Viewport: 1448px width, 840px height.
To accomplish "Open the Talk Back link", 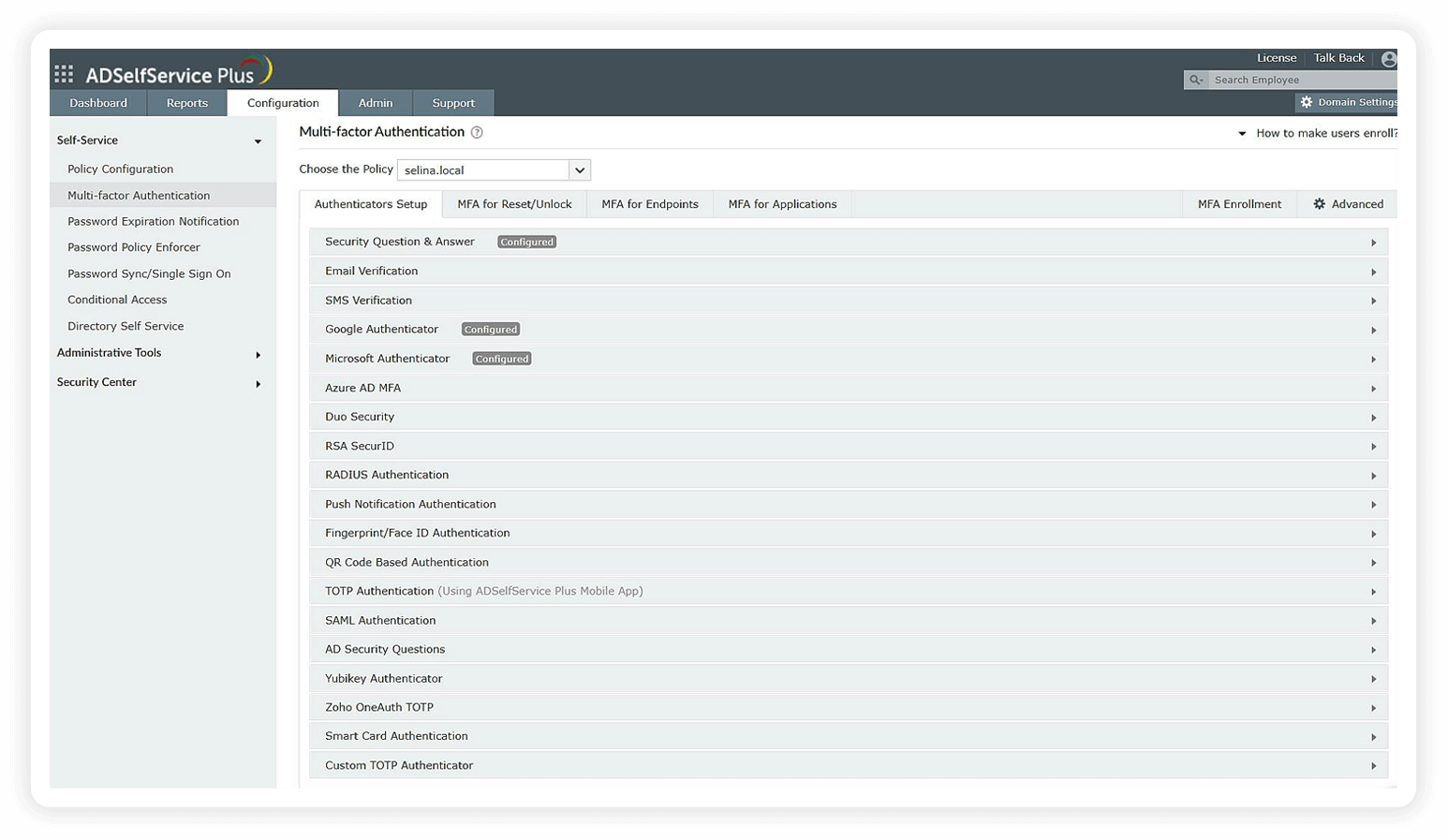I will [x=1338, y=57].
